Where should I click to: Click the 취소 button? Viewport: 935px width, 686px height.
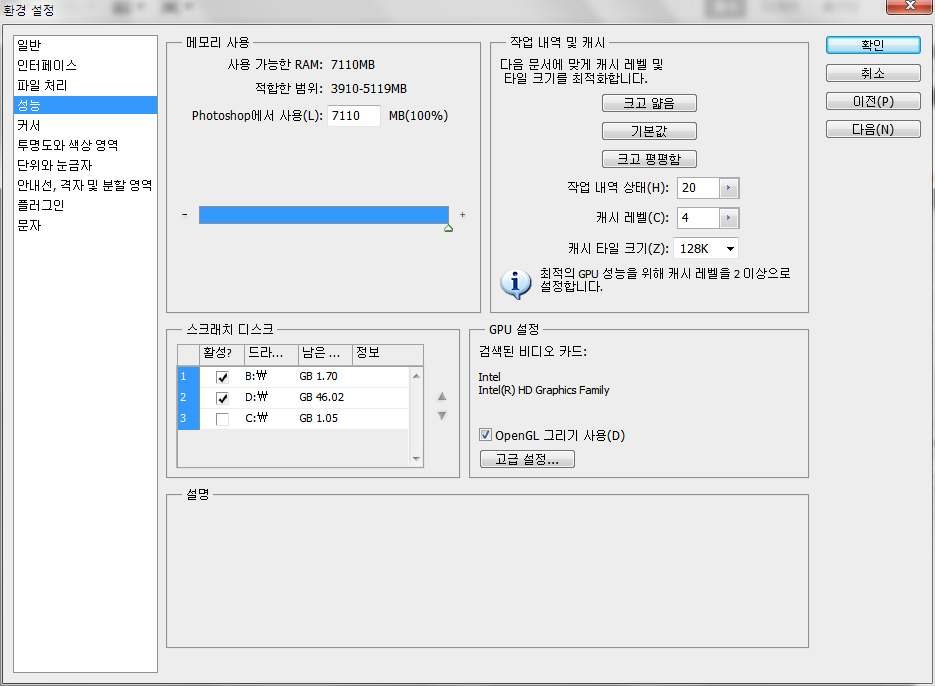(x=873, y=73)
